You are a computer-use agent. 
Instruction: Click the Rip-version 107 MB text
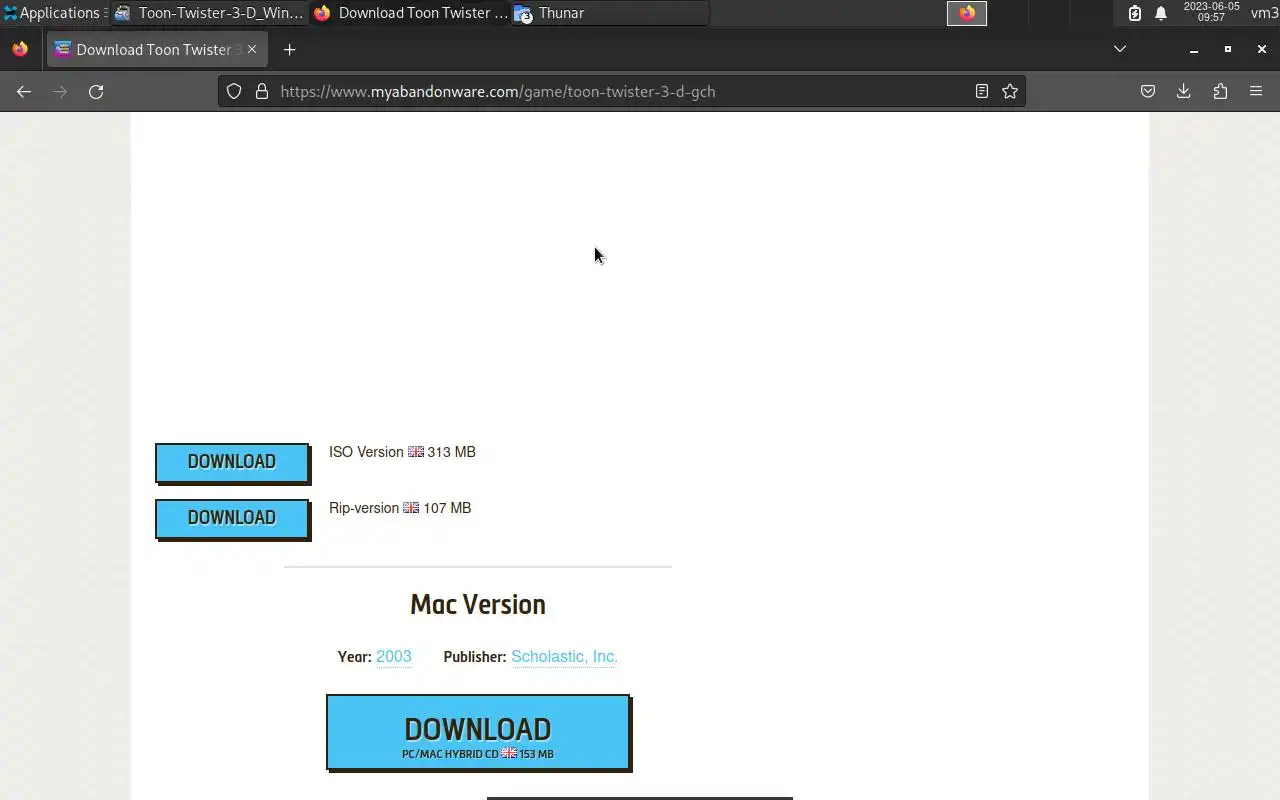point(400,508)
